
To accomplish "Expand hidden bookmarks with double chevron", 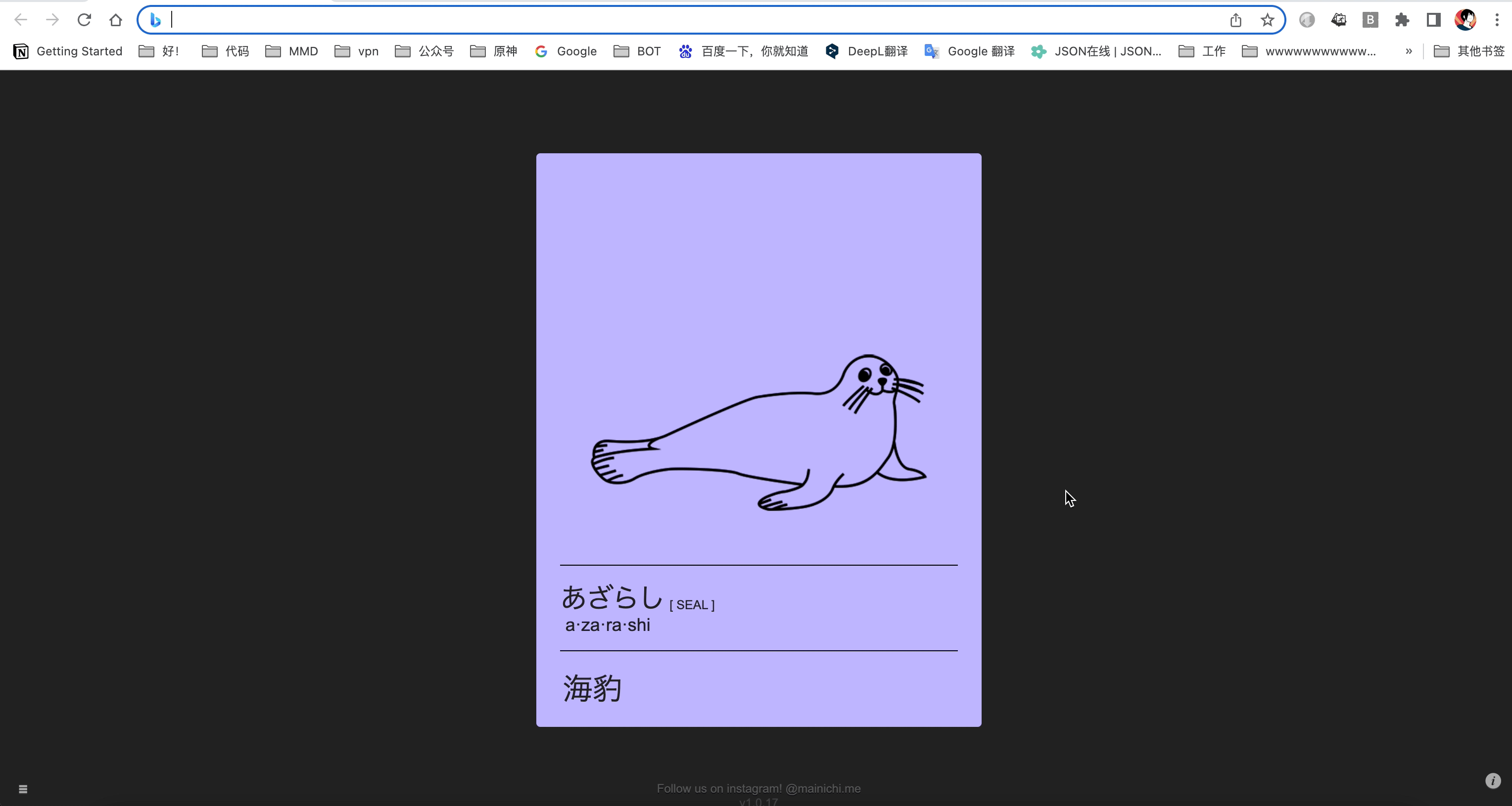I will (1408, 51).
